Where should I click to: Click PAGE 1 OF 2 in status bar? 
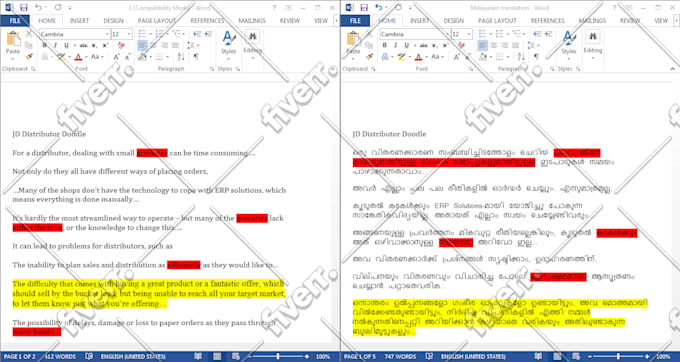[x=20, y=356]
